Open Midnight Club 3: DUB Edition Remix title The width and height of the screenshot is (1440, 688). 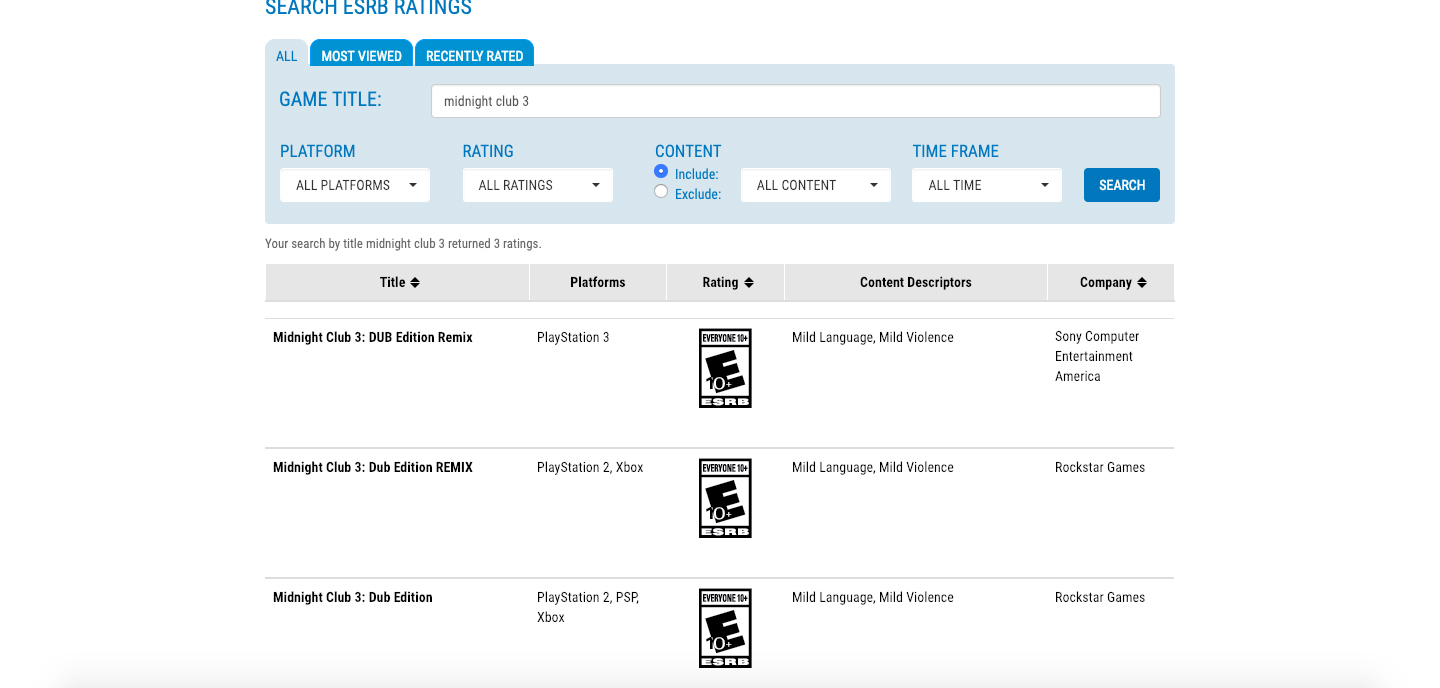tap(372, 338)
